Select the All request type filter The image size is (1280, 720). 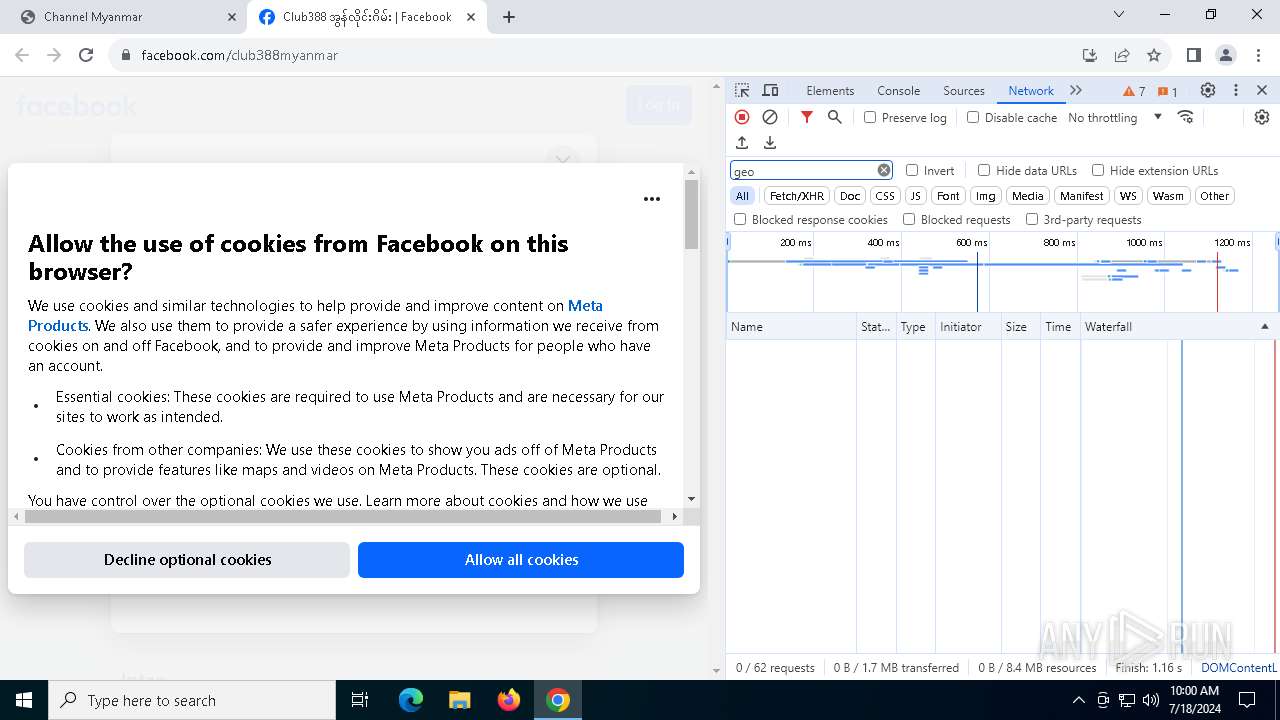click(742, 196)
